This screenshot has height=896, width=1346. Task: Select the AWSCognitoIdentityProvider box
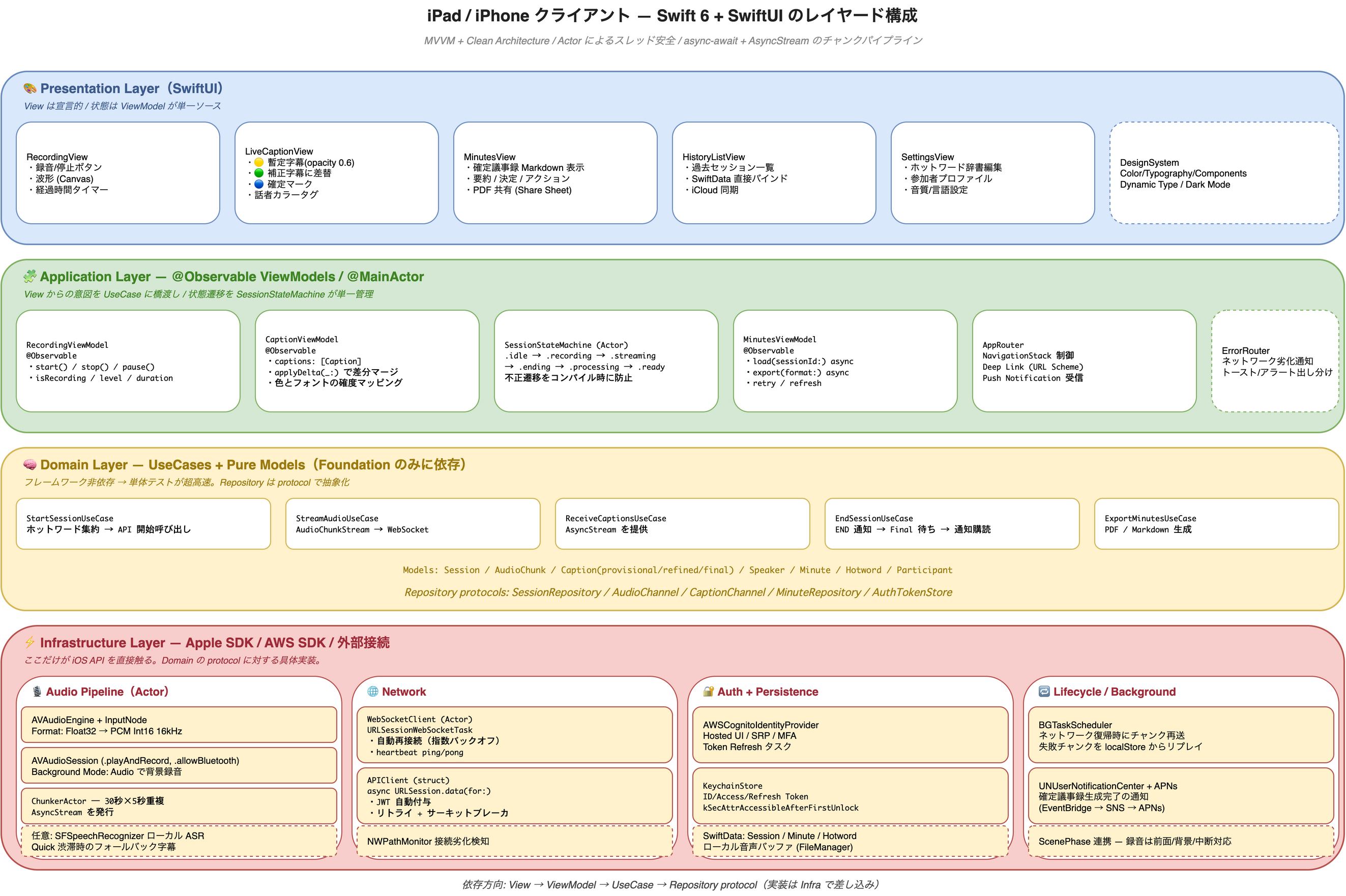point(850,735)
